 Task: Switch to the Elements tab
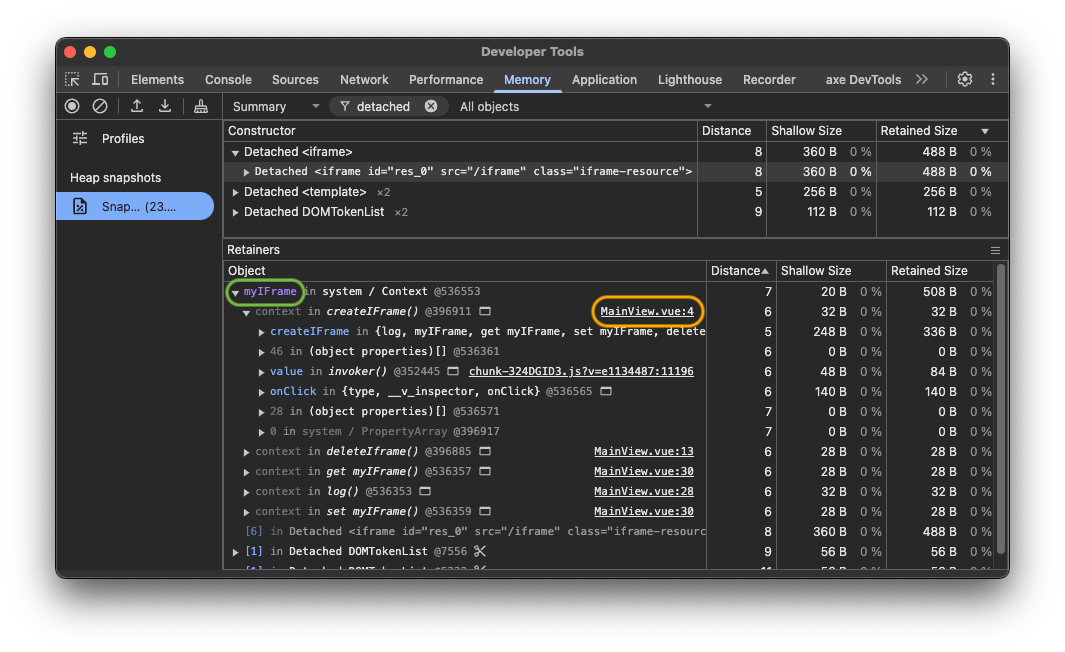tap(158, 79)
